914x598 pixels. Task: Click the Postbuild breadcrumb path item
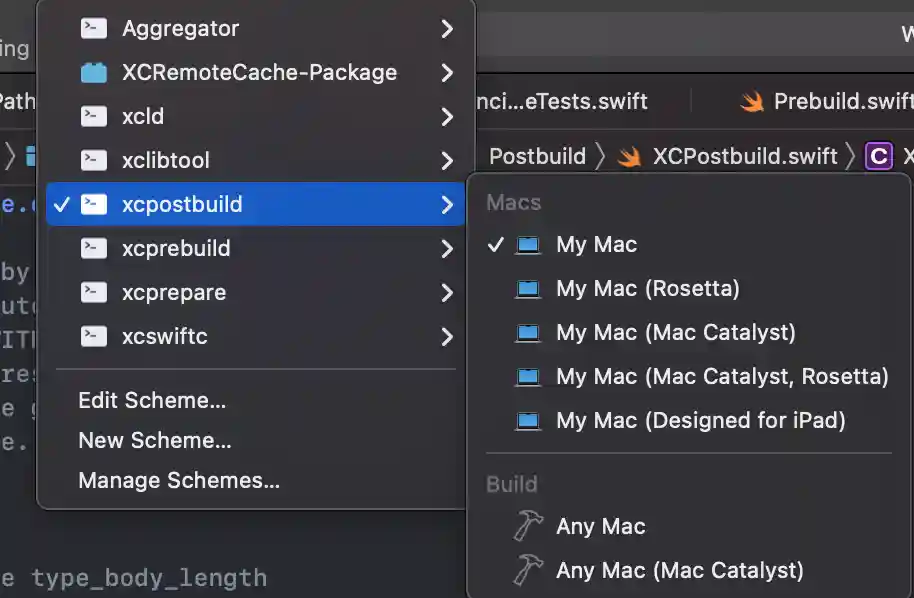click(x=537, y=157)
